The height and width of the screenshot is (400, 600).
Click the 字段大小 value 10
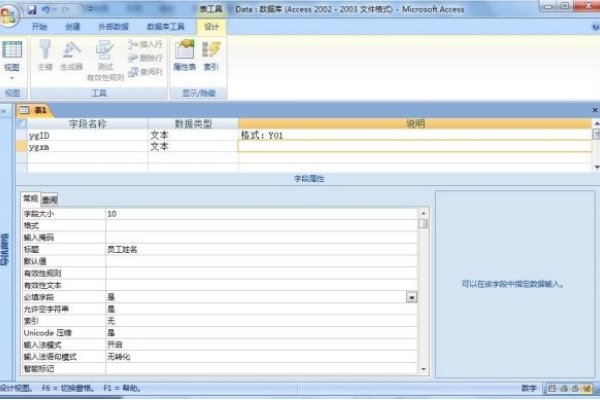(x=261, y=214)
